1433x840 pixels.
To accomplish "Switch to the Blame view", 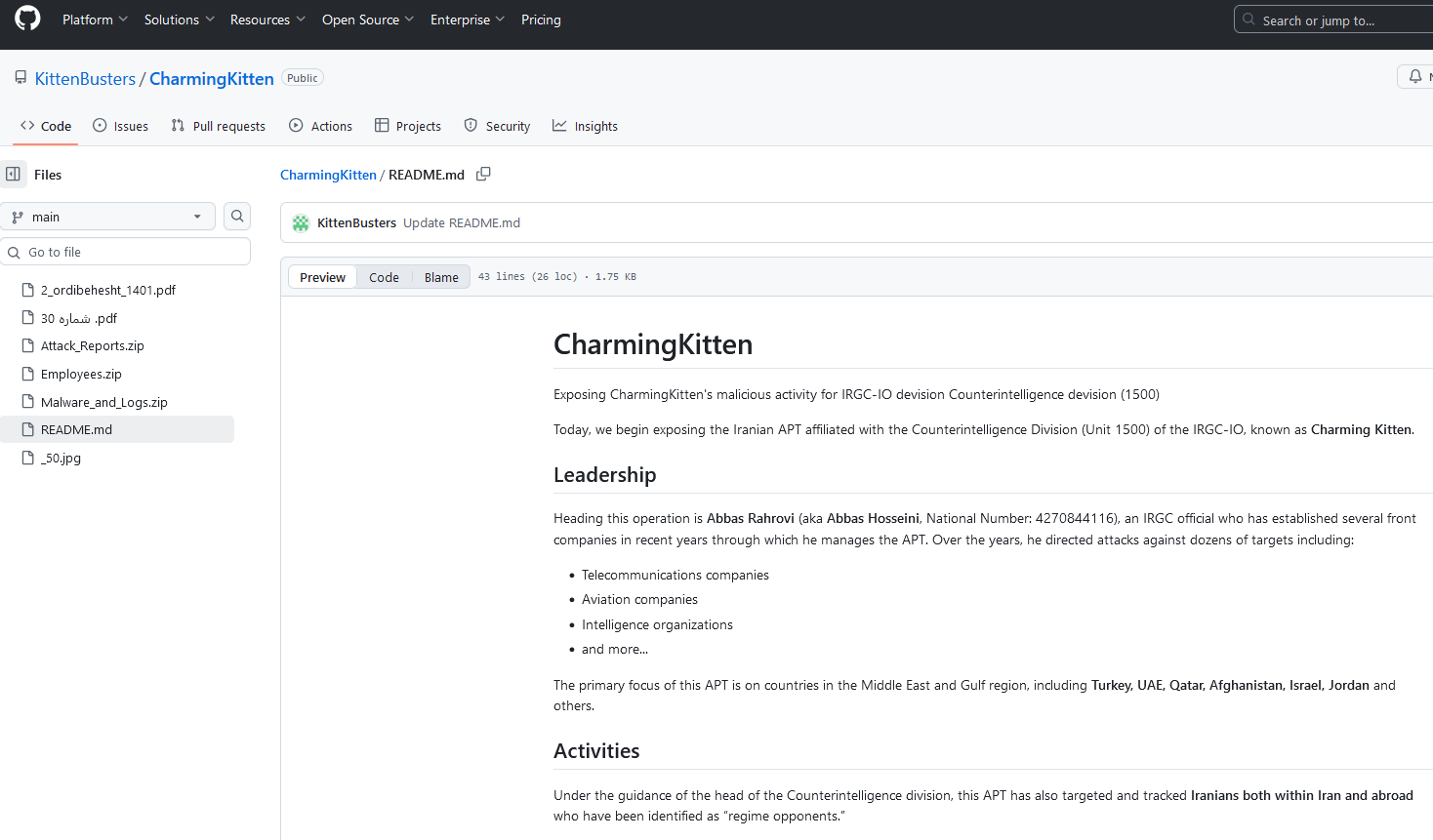I will (441, 278).
